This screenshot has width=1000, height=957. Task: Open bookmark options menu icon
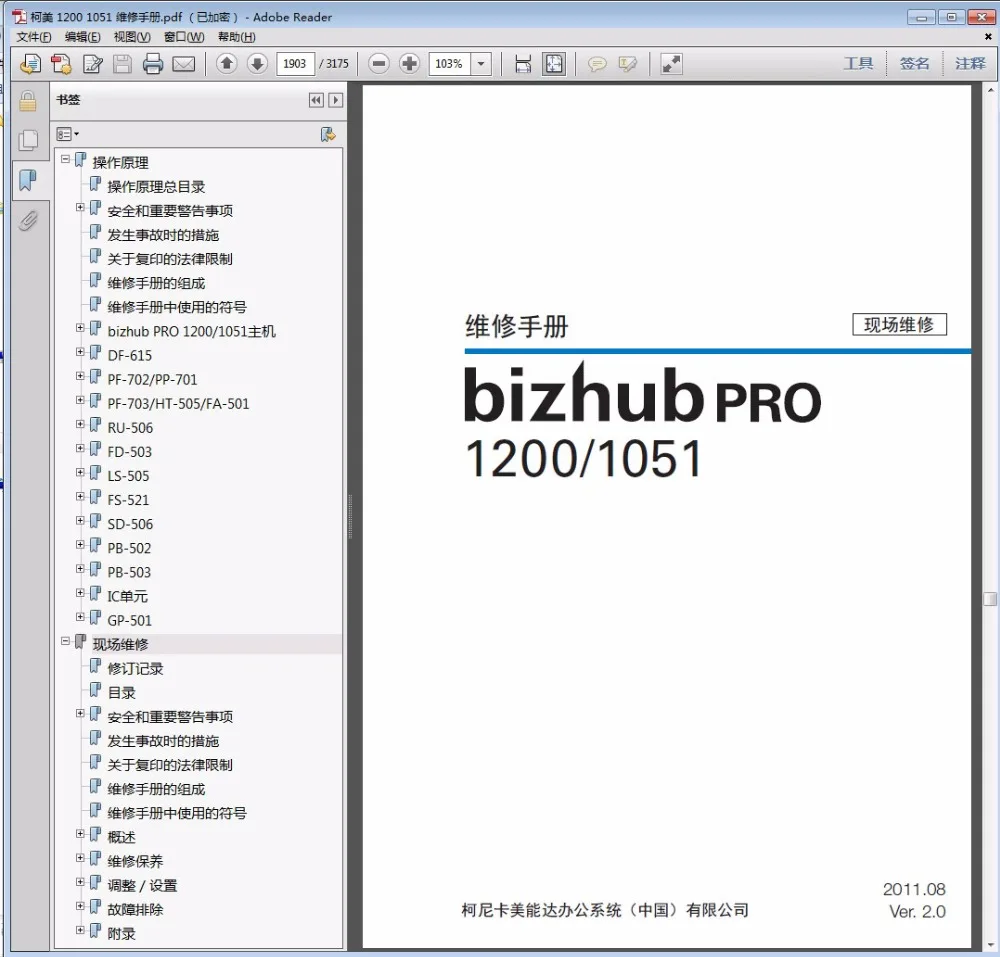[x=68, y=134]
